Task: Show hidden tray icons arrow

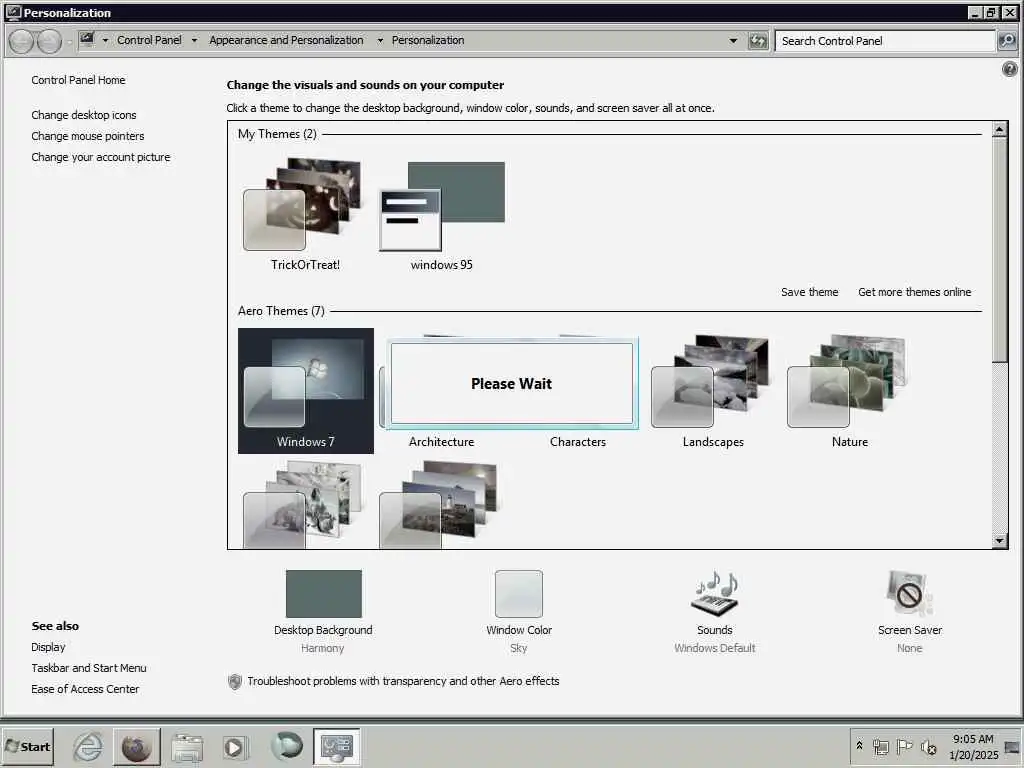Action: coord(859,746)
